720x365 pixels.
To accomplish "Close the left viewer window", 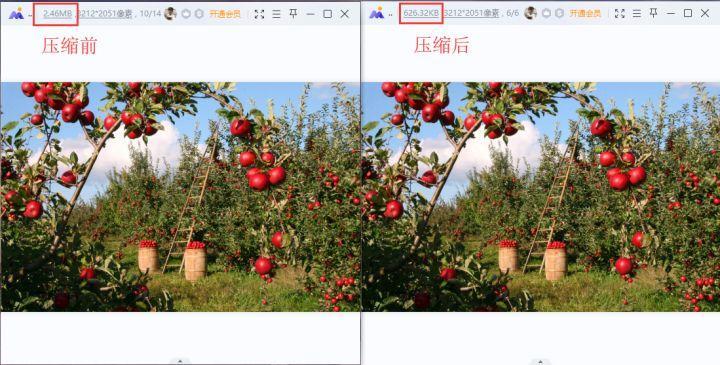I will tap(345, 14).
